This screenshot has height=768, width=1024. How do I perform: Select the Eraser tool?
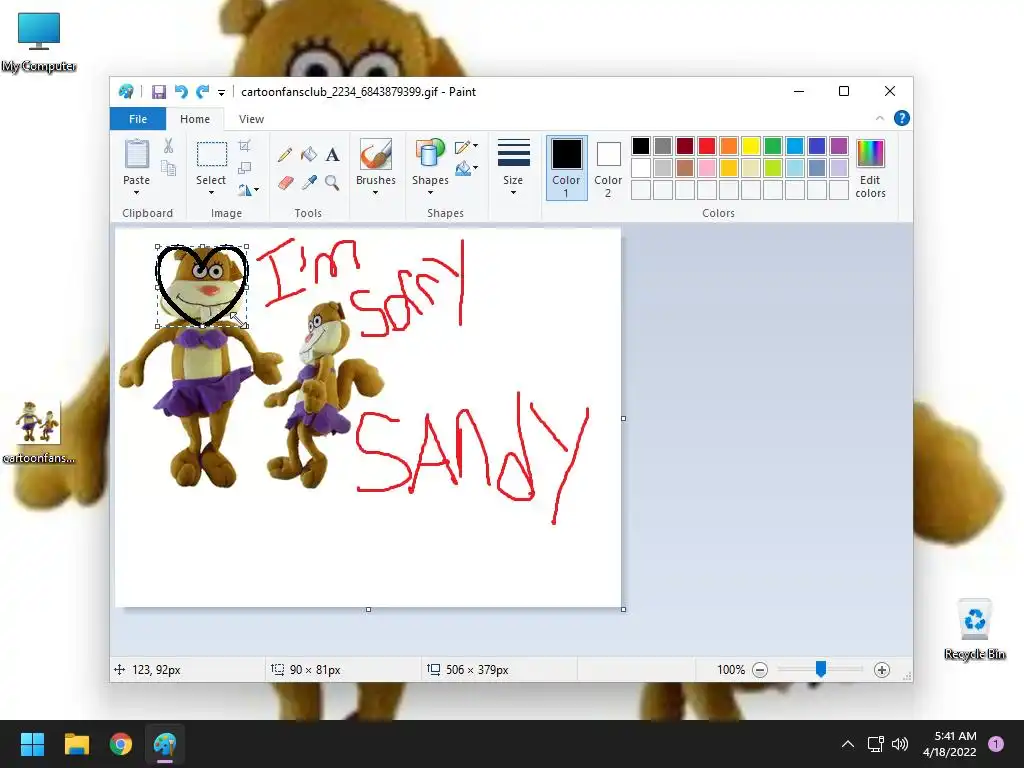click(x=285, y=182)
